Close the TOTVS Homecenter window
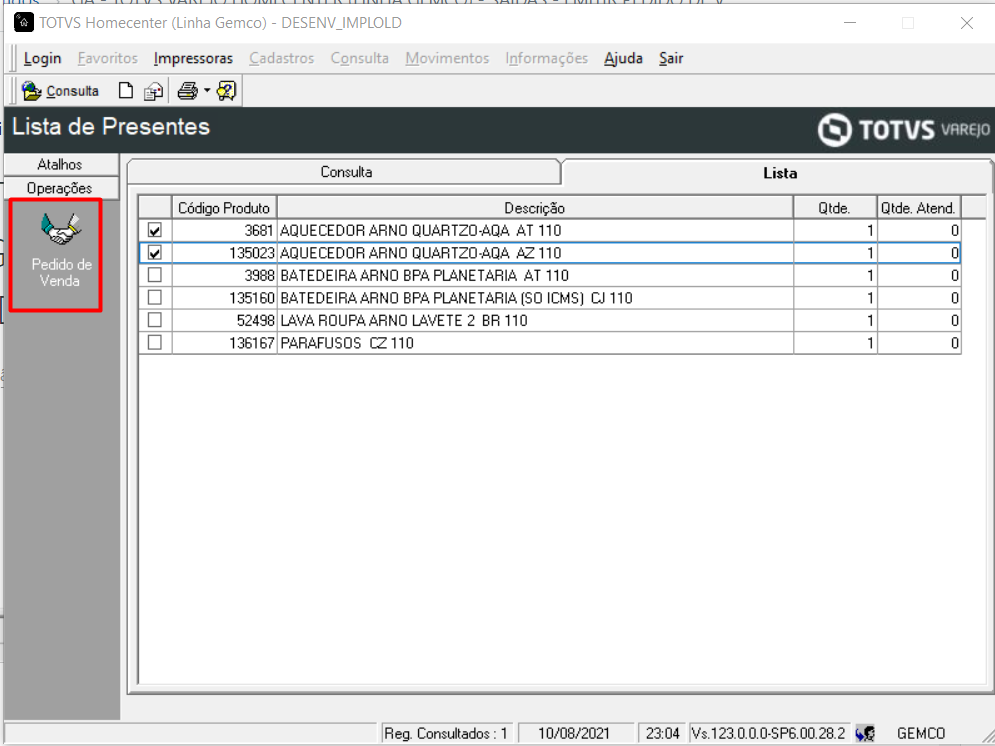This screenshot has width=995, height=746. 966,23
